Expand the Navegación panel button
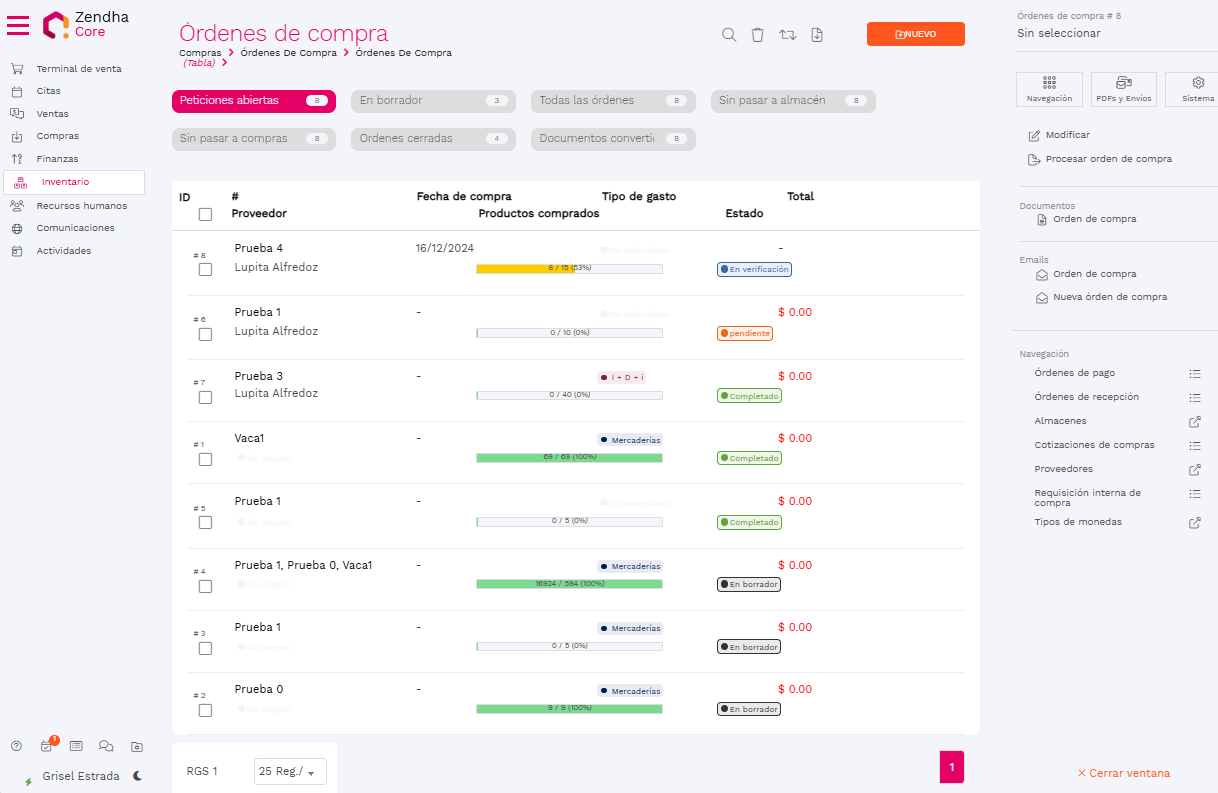Viewport: 1218px width, 793px height. 1049,89
